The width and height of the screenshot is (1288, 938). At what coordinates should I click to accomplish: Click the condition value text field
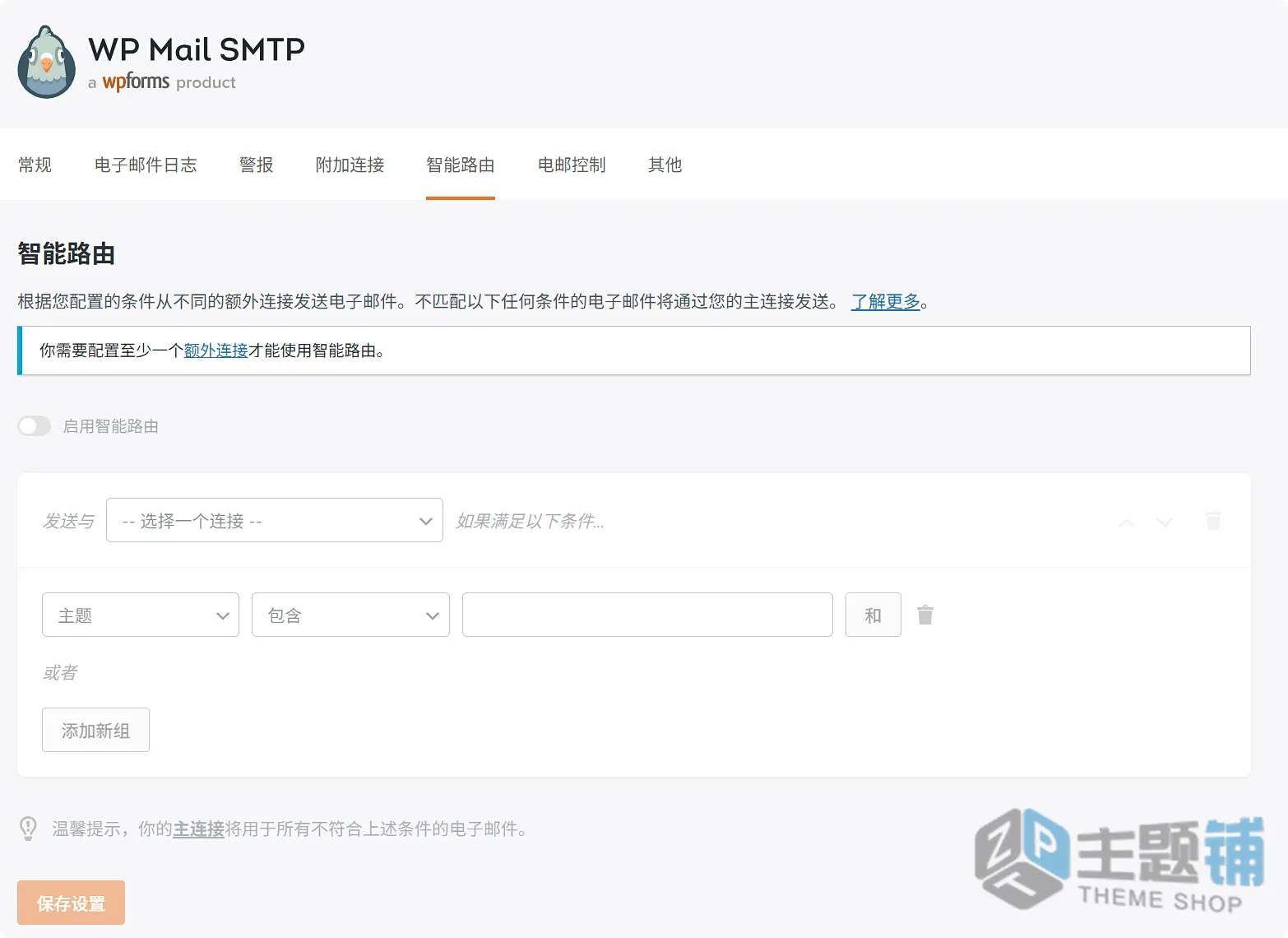pos(647,615)
